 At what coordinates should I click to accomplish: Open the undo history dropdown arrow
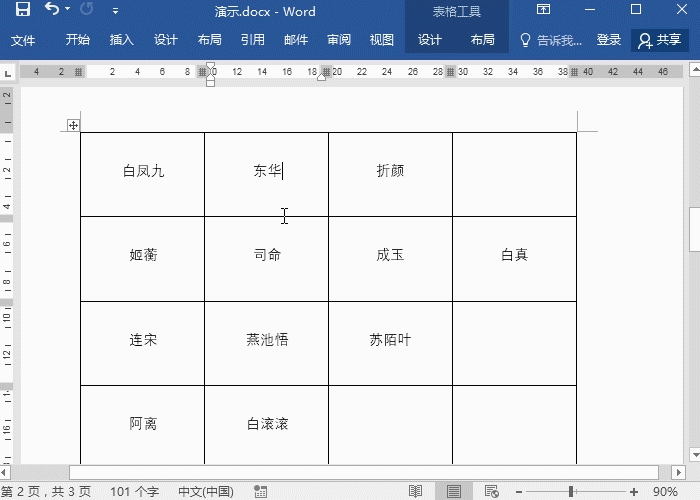[x=67, y=9]
